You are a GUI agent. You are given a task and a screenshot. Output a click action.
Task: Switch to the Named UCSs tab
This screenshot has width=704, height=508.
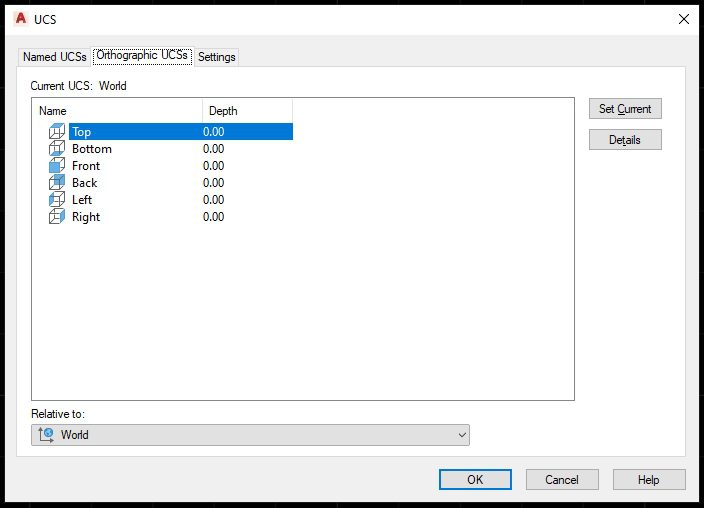coord(55,57)
